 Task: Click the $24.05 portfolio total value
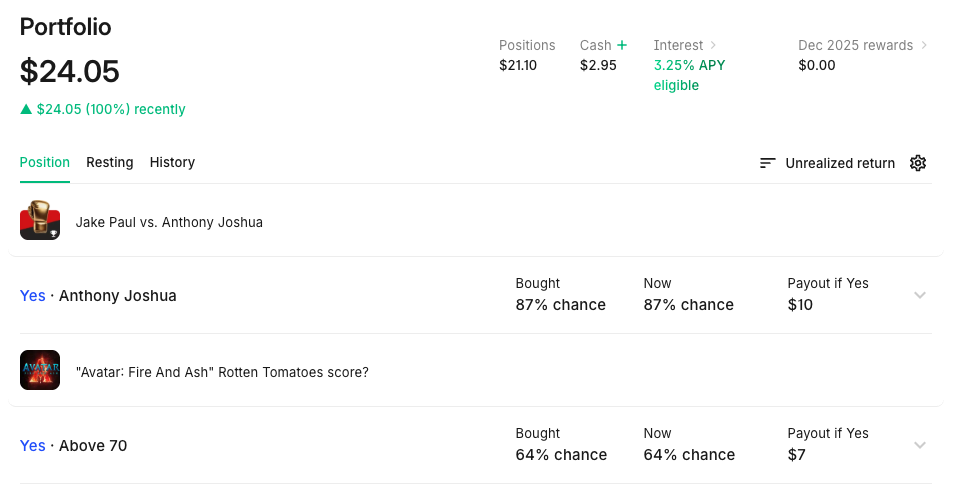(70, 72)
